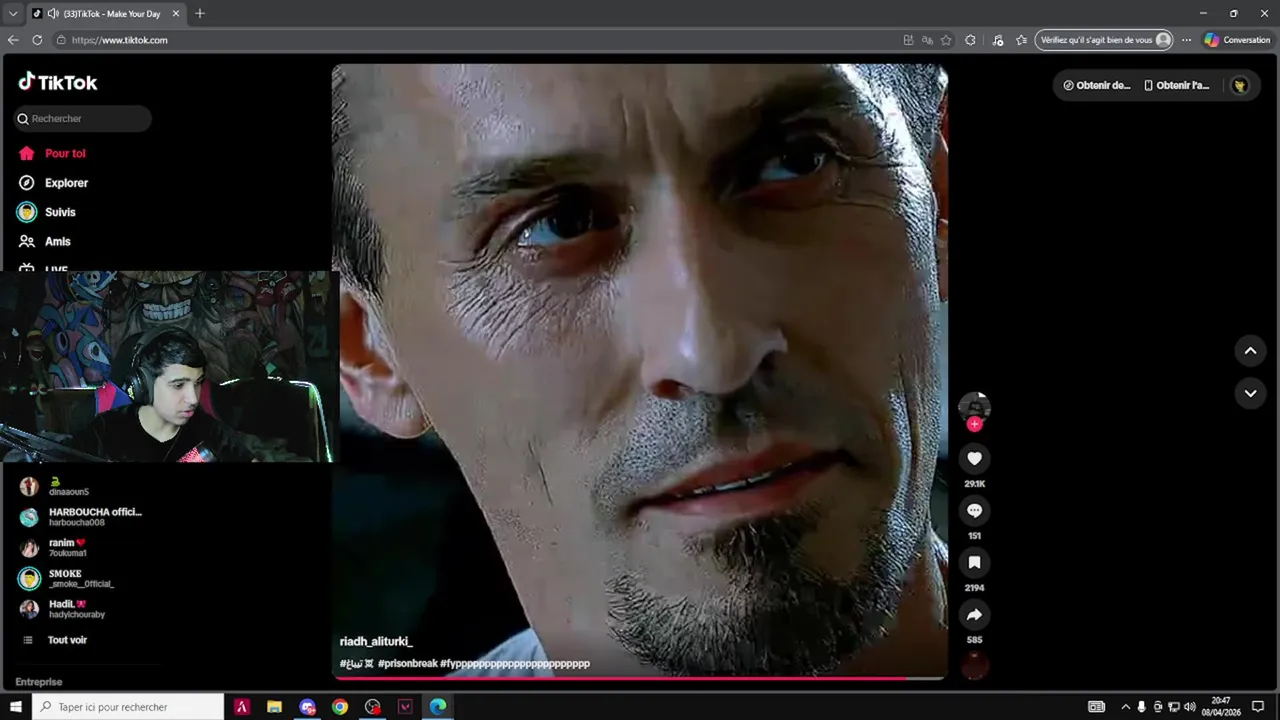
Task: Click the Obtenir l'a... app button
Action: coord(1177,86)
